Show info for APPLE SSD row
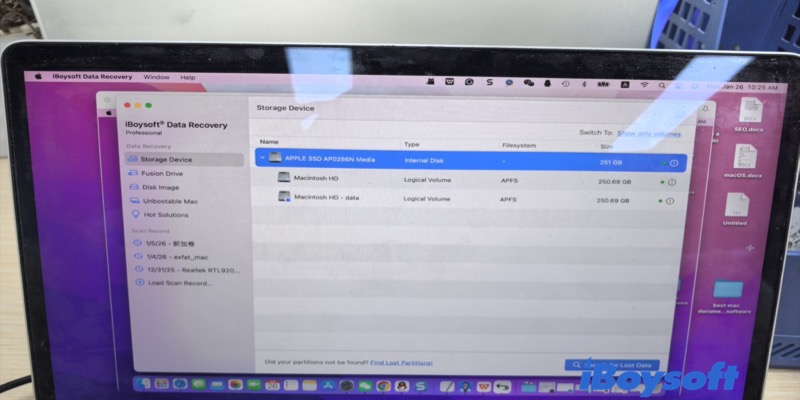The height and width of the screenshot is (400, 800). [x=674, y=163]
